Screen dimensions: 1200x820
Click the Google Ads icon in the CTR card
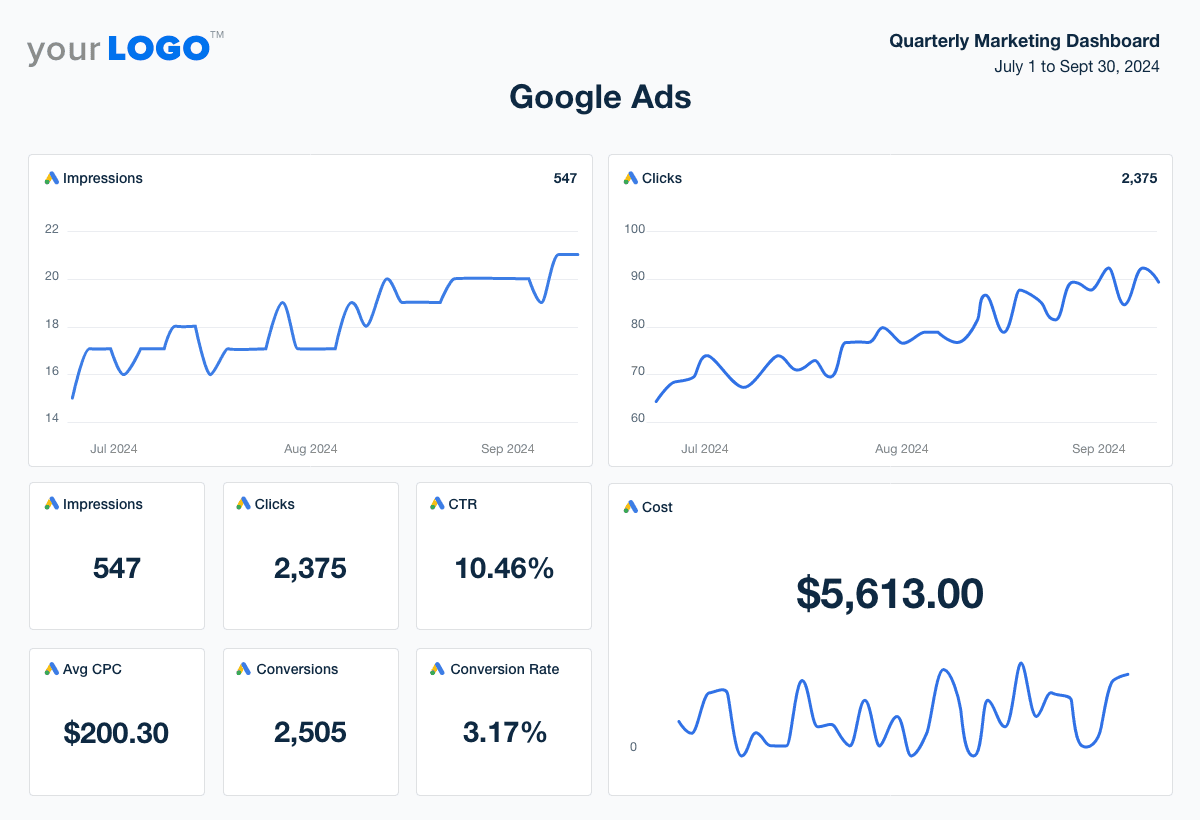437,504
